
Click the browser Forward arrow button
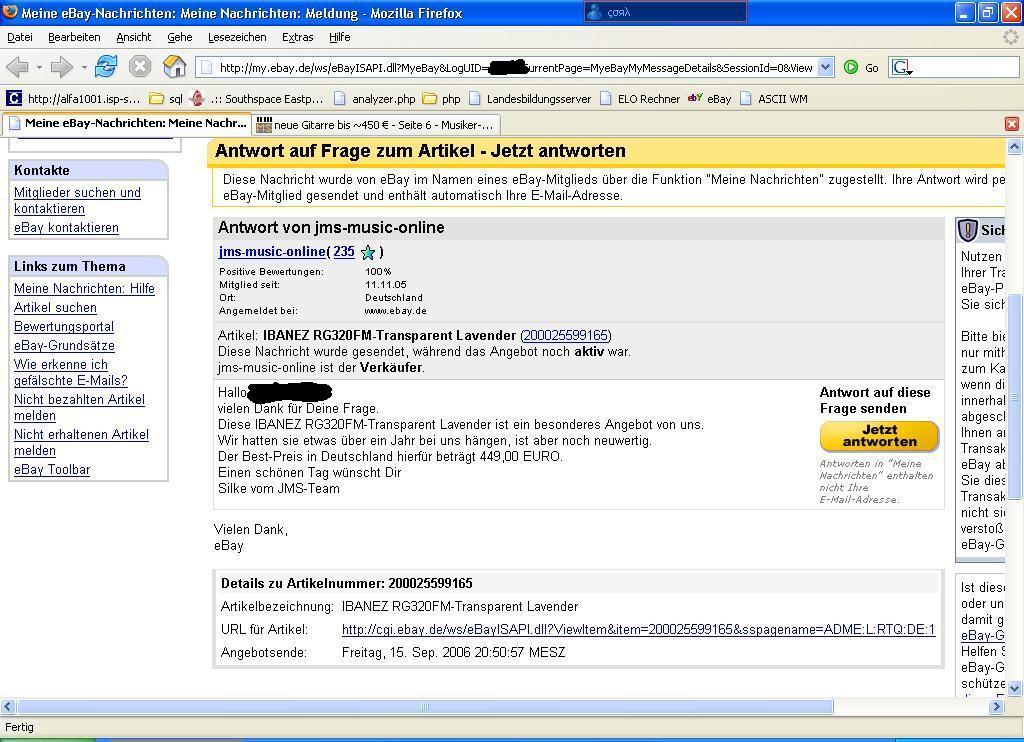tap(61, 67)
